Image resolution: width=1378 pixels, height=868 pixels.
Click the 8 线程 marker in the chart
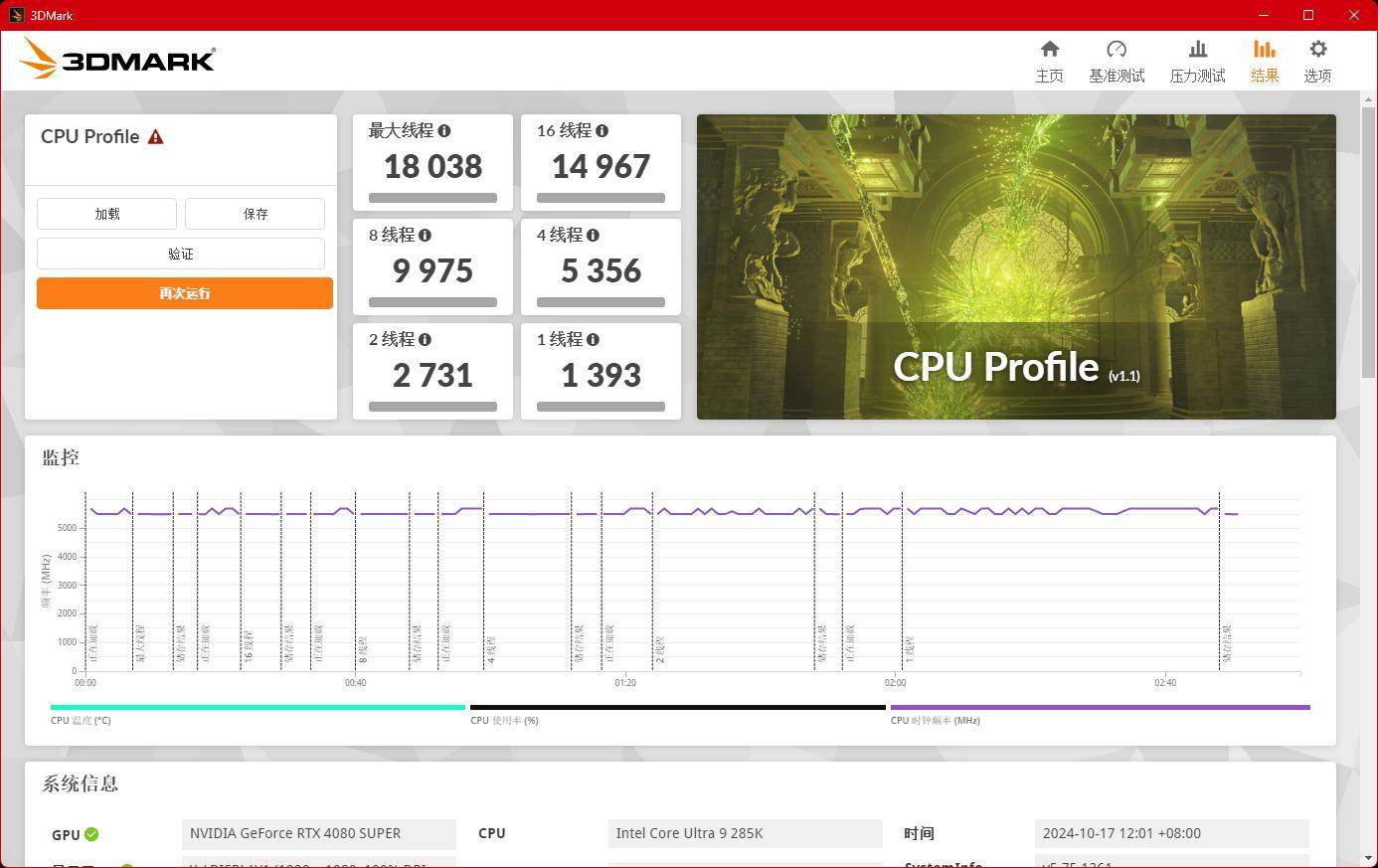[x=363, y=649]
